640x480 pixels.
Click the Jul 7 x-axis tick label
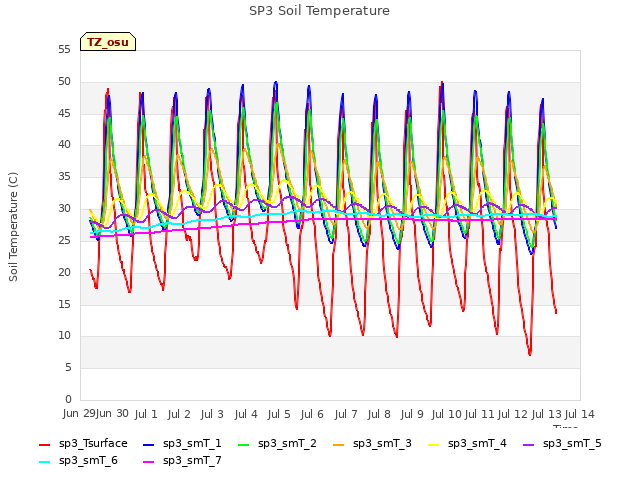[x=346, y=414]
